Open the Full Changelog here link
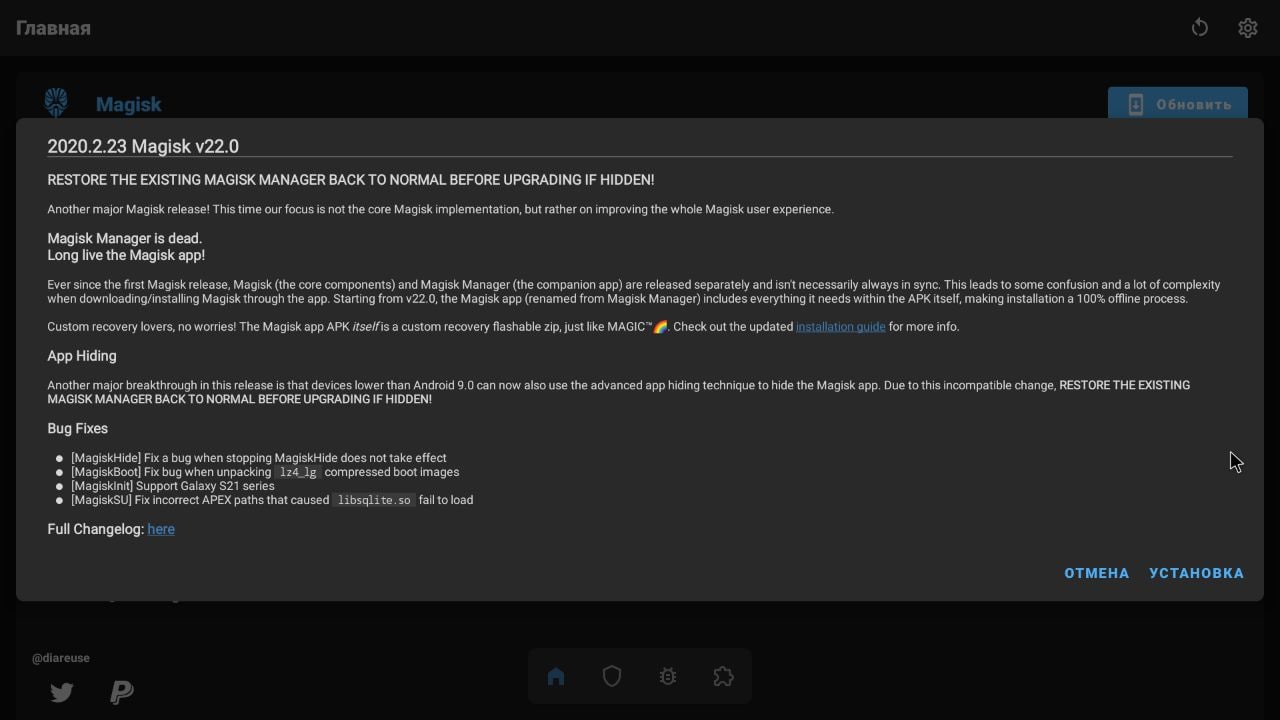The height and width of the screenshot is (720, 1280). pyautogui.click(x=161, y=529)
